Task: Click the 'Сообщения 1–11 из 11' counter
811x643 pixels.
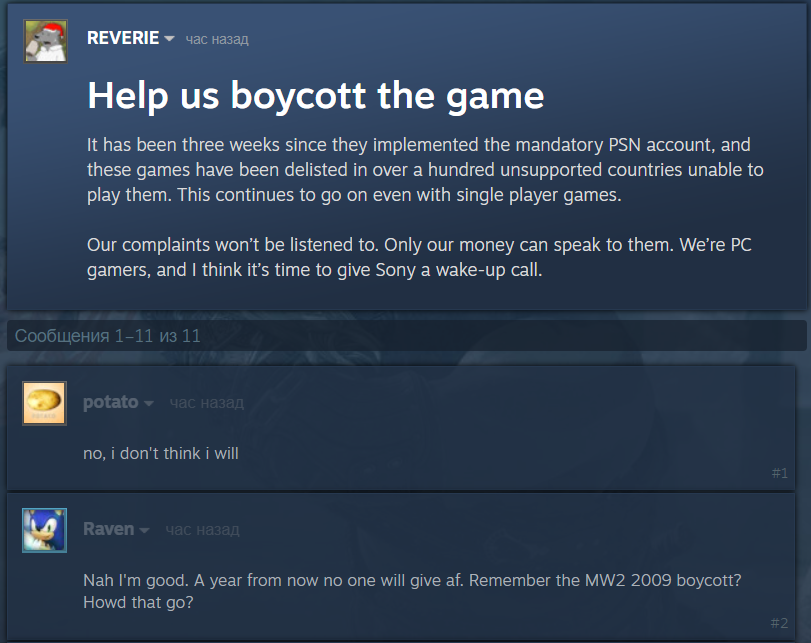Action: pos(108,336)
